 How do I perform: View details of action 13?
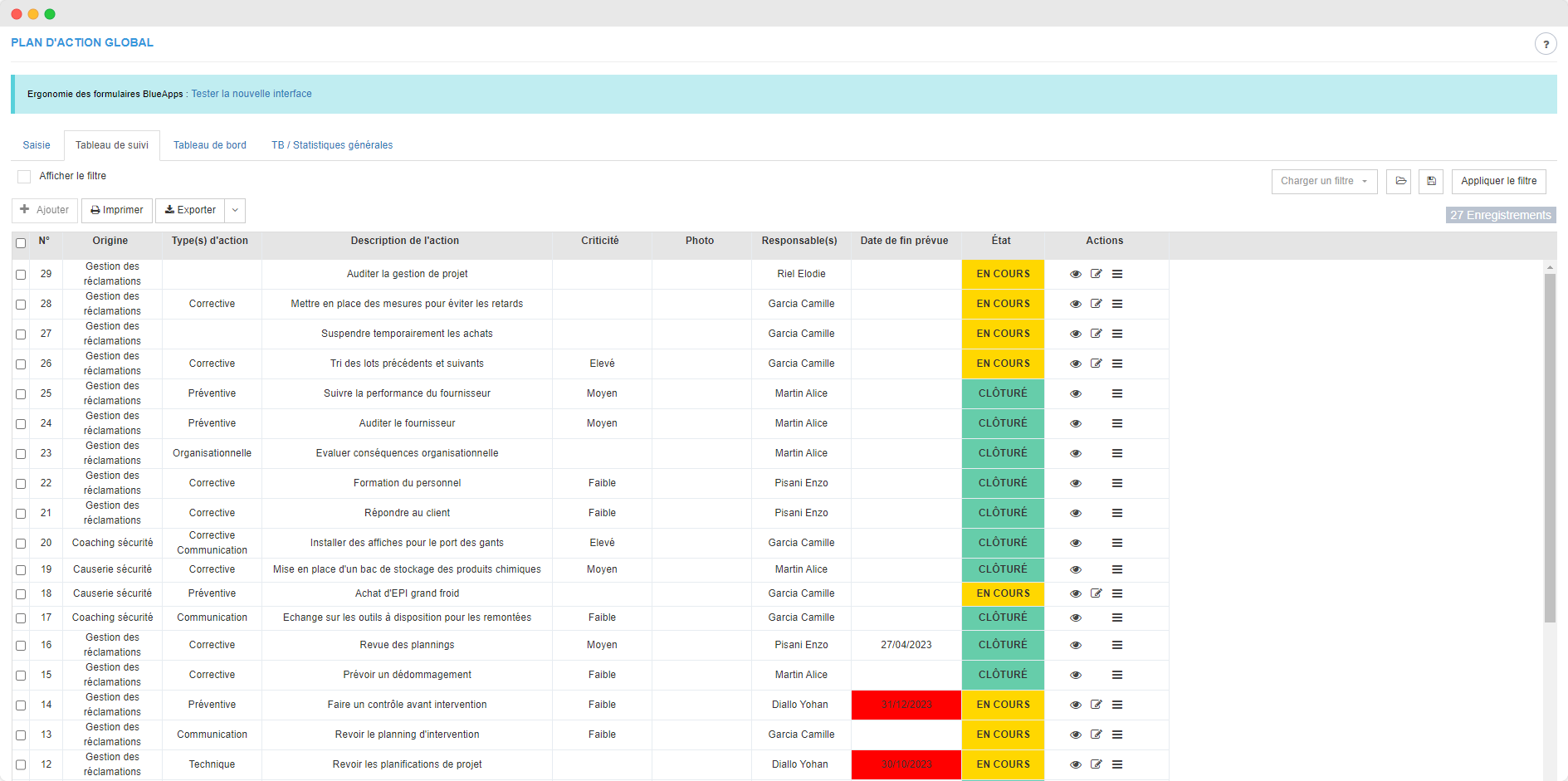tap(1075, 735)
